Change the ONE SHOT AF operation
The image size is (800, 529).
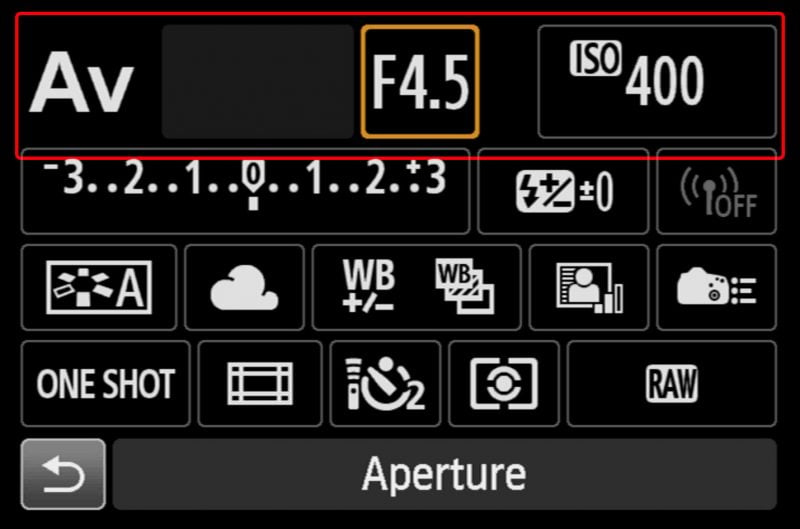pos(106,384)
